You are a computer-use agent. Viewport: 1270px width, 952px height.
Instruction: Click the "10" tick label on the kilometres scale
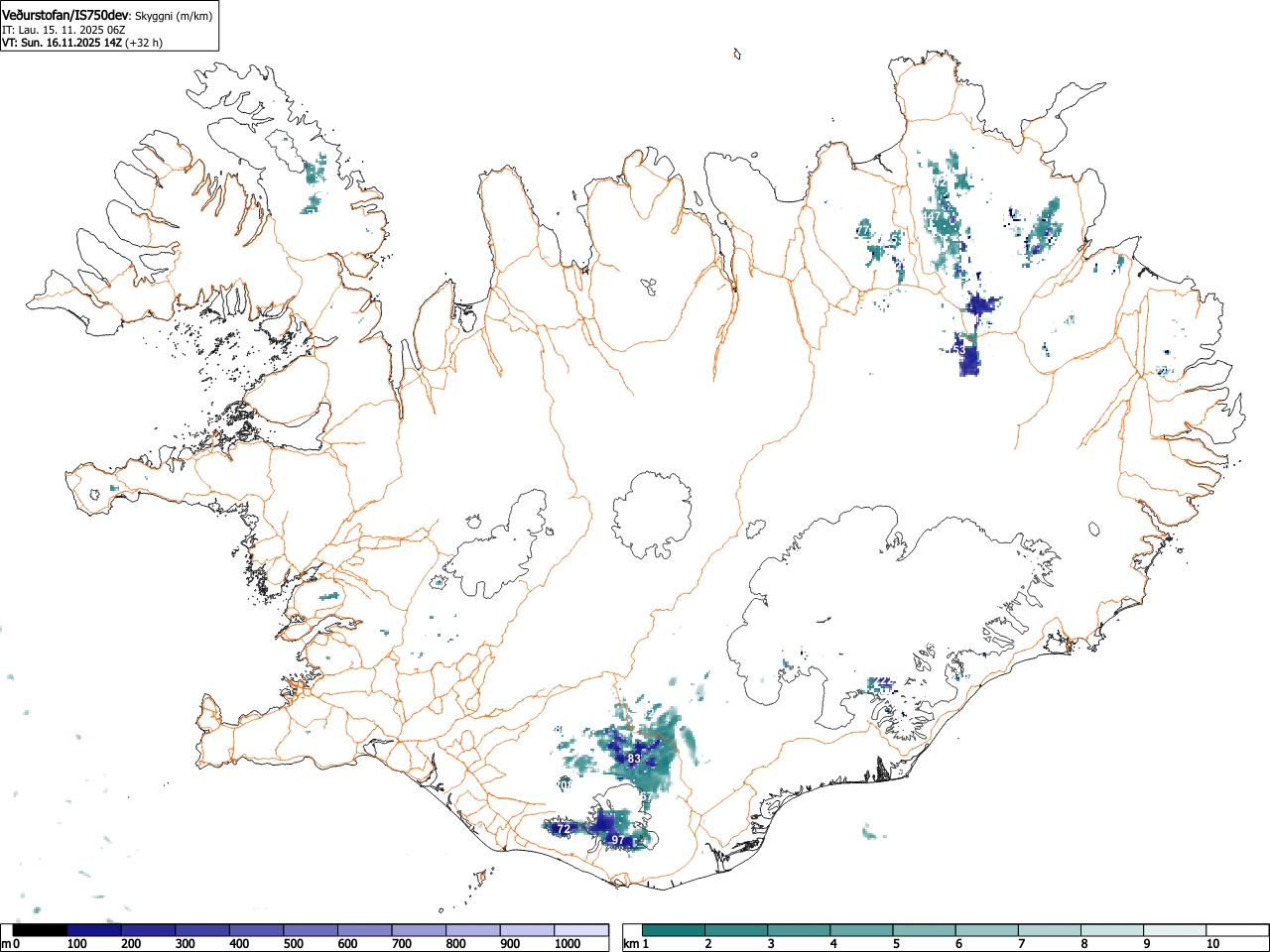coord(1212,944)
